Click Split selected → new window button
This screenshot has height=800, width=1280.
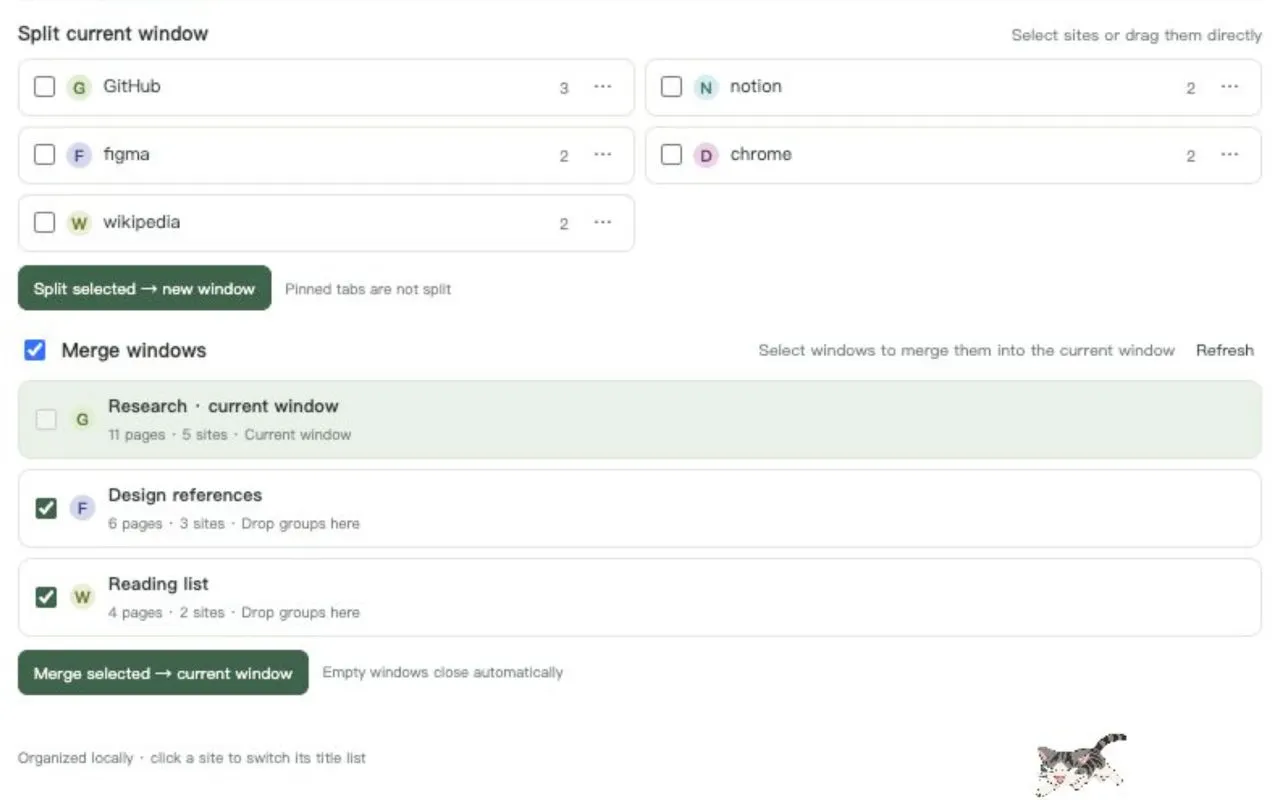click(145, 288)
